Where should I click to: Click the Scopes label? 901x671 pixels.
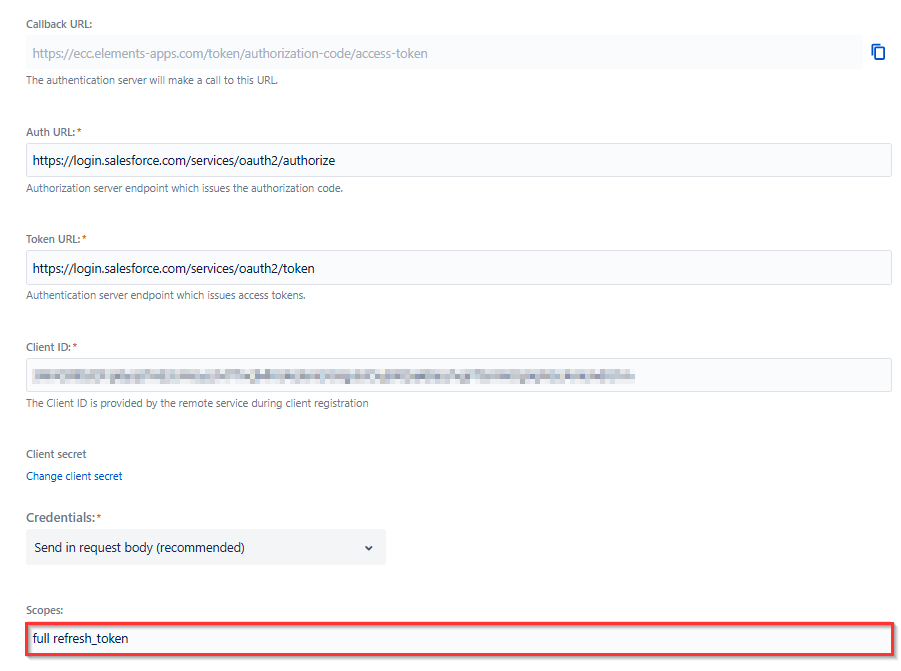pos(45,609)
